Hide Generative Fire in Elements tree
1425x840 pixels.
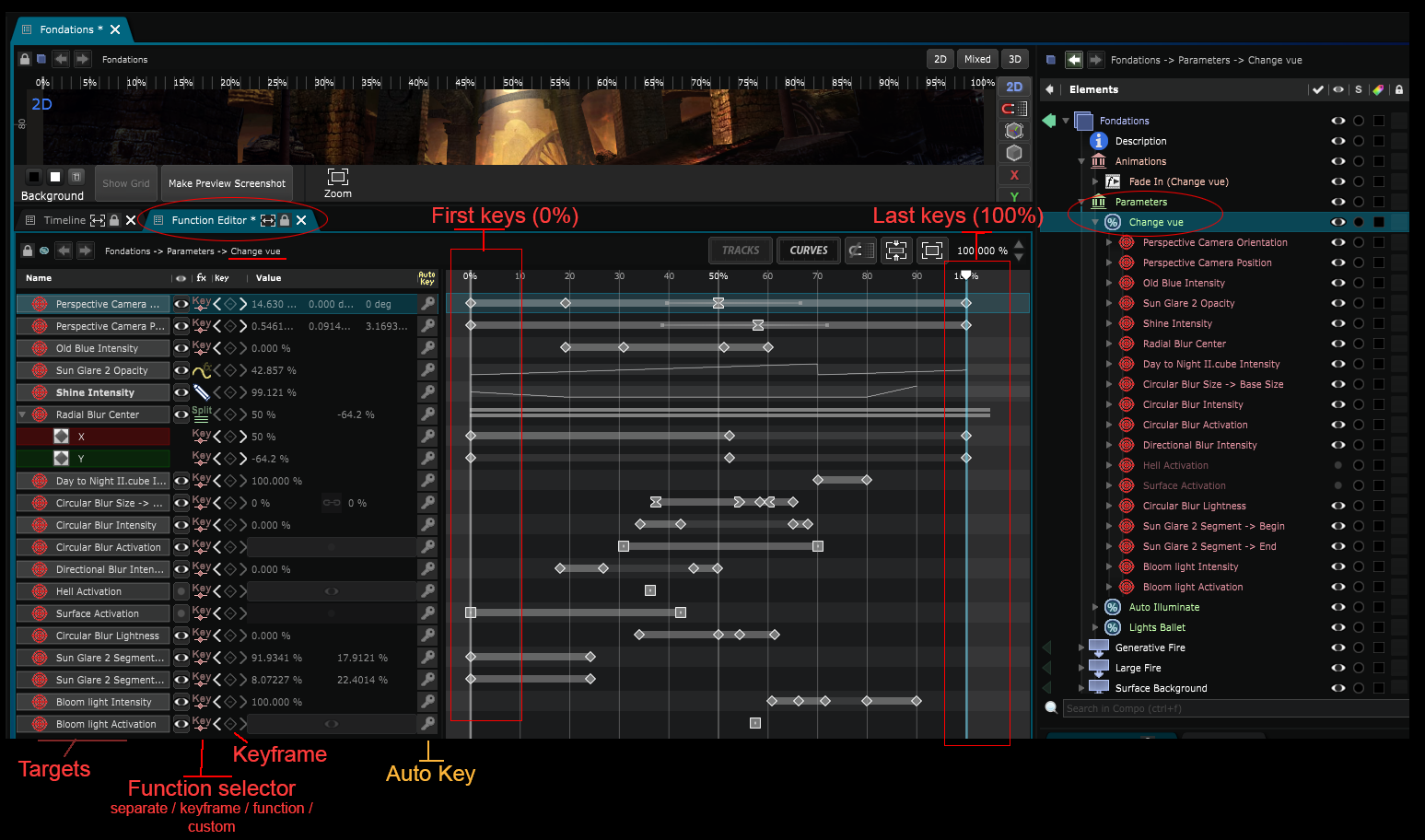[1337, 647]
